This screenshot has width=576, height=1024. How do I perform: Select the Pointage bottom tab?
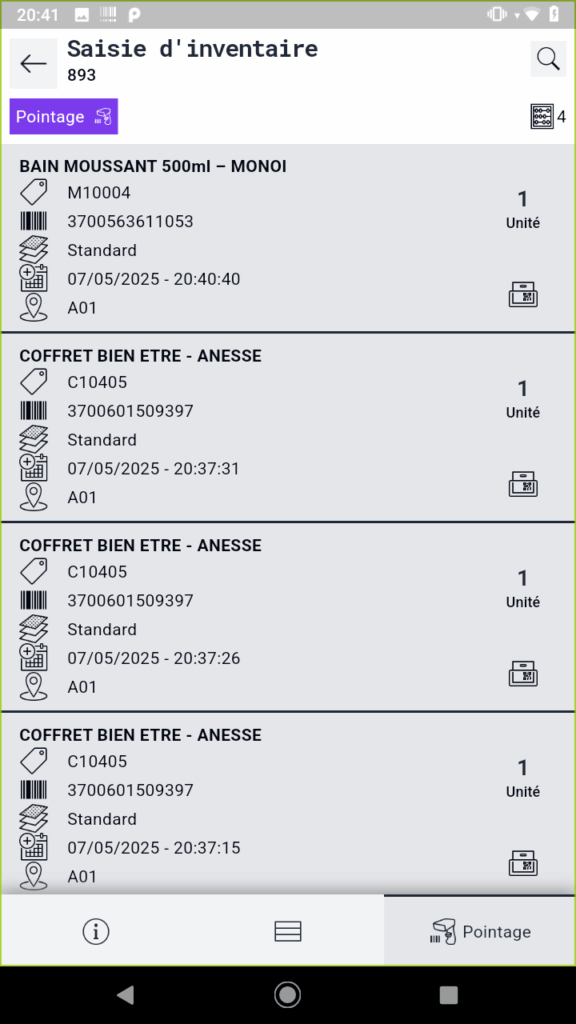tap(480, 931)
